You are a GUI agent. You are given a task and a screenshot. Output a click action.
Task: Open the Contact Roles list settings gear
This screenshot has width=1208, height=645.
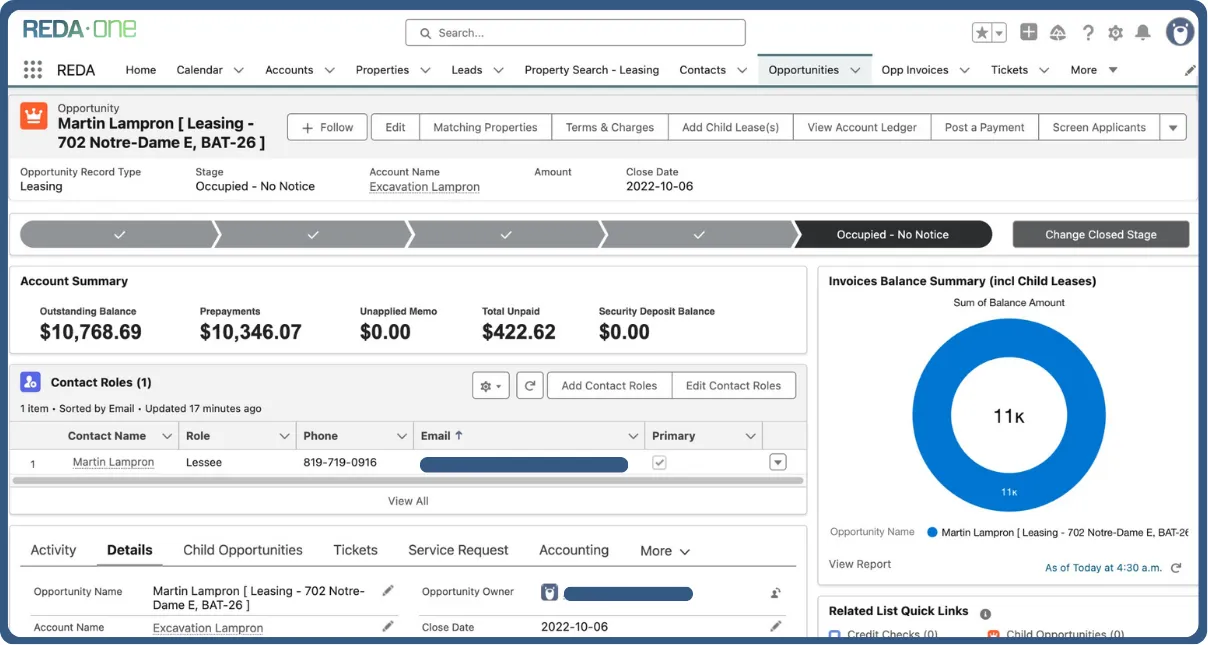[x=490, y=385]
